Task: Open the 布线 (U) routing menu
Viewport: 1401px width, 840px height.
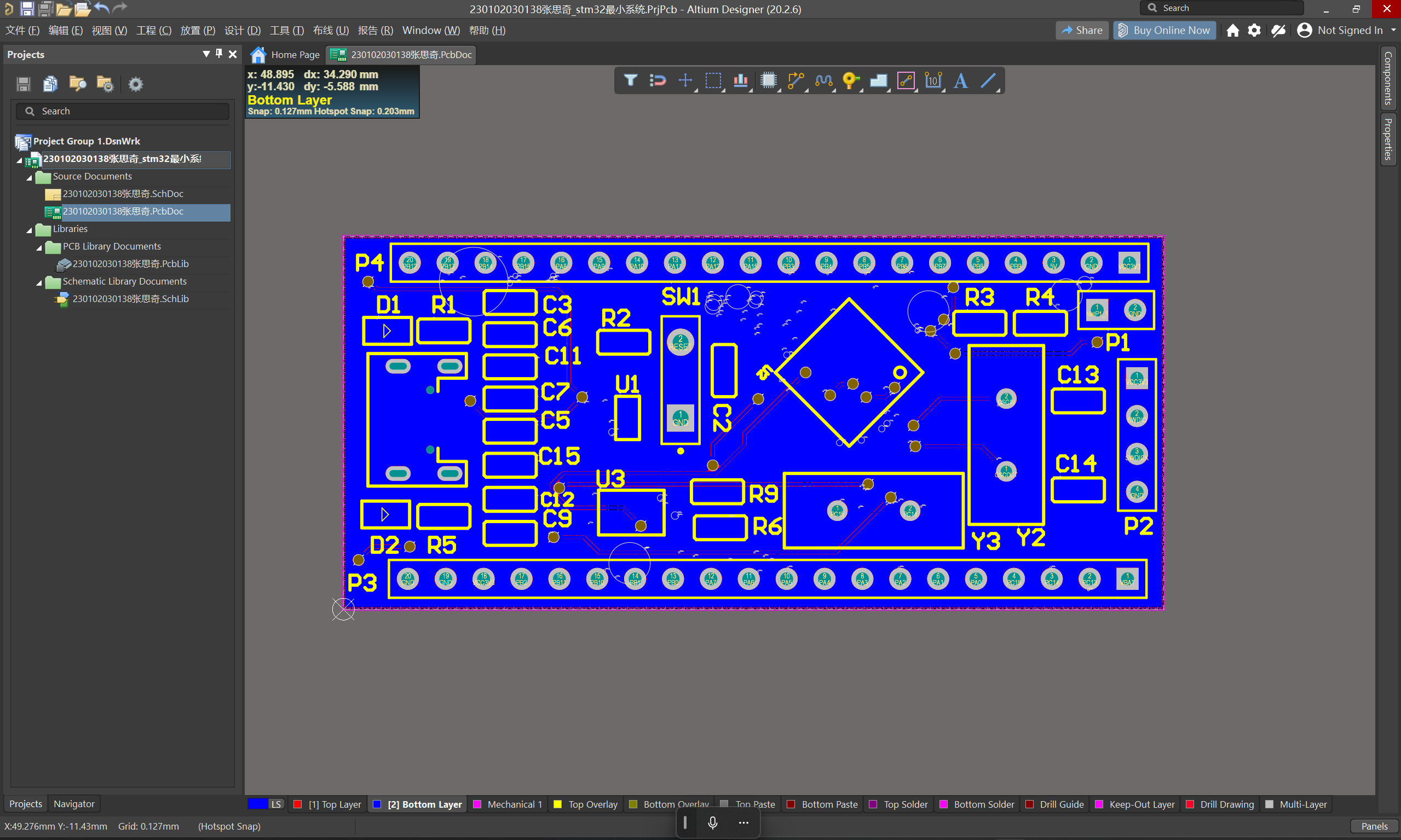Action: pos(331,31)
